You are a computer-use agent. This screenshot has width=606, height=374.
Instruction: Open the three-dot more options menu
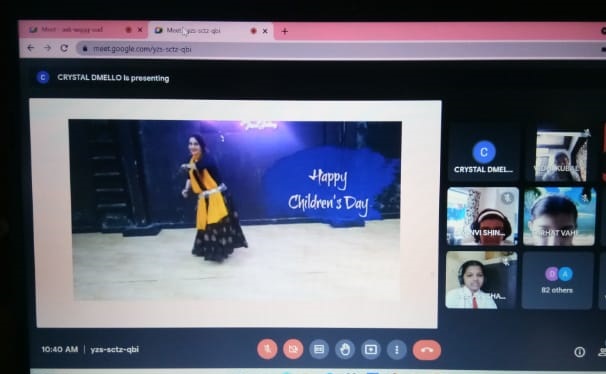[397, 350]
